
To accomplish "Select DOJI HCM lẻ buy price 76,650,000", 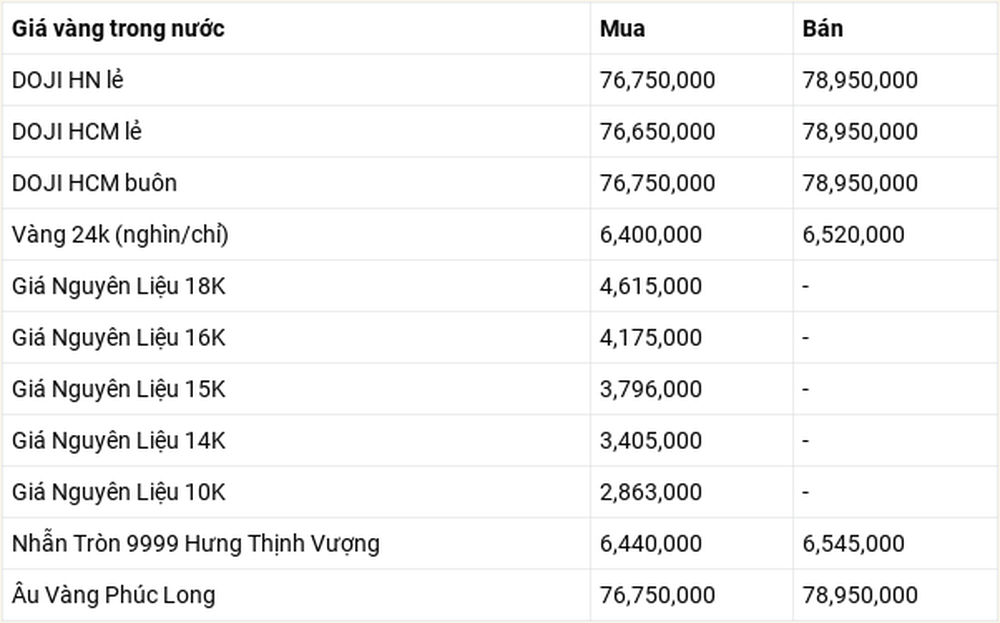I will [657, 132].
